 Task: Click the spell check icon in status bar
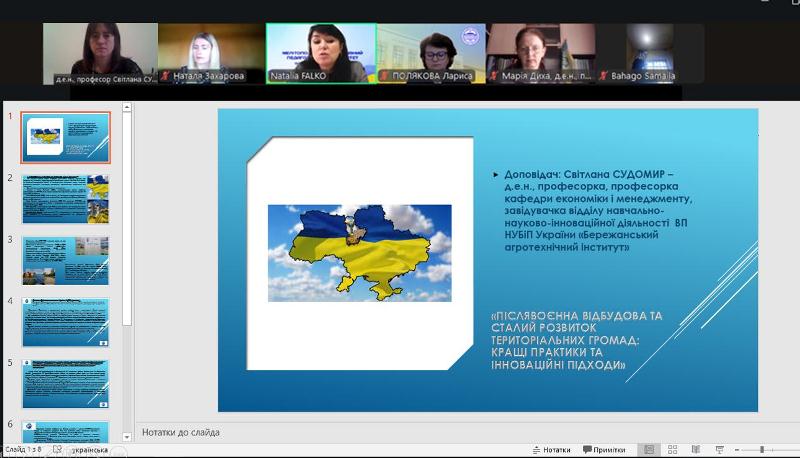coord(54,450)
